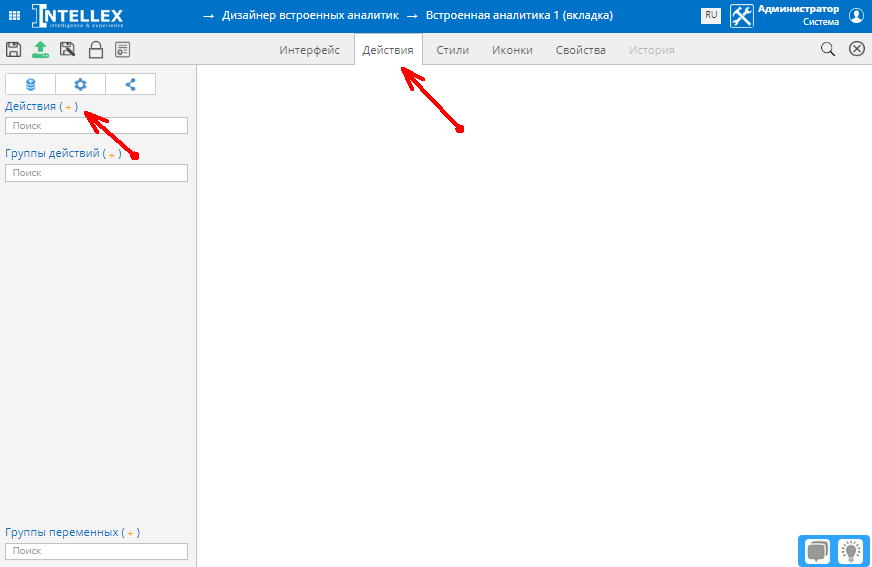Screen dimensions: 872x567
Task: Open the Стили tab
Action: pos(453,50)
